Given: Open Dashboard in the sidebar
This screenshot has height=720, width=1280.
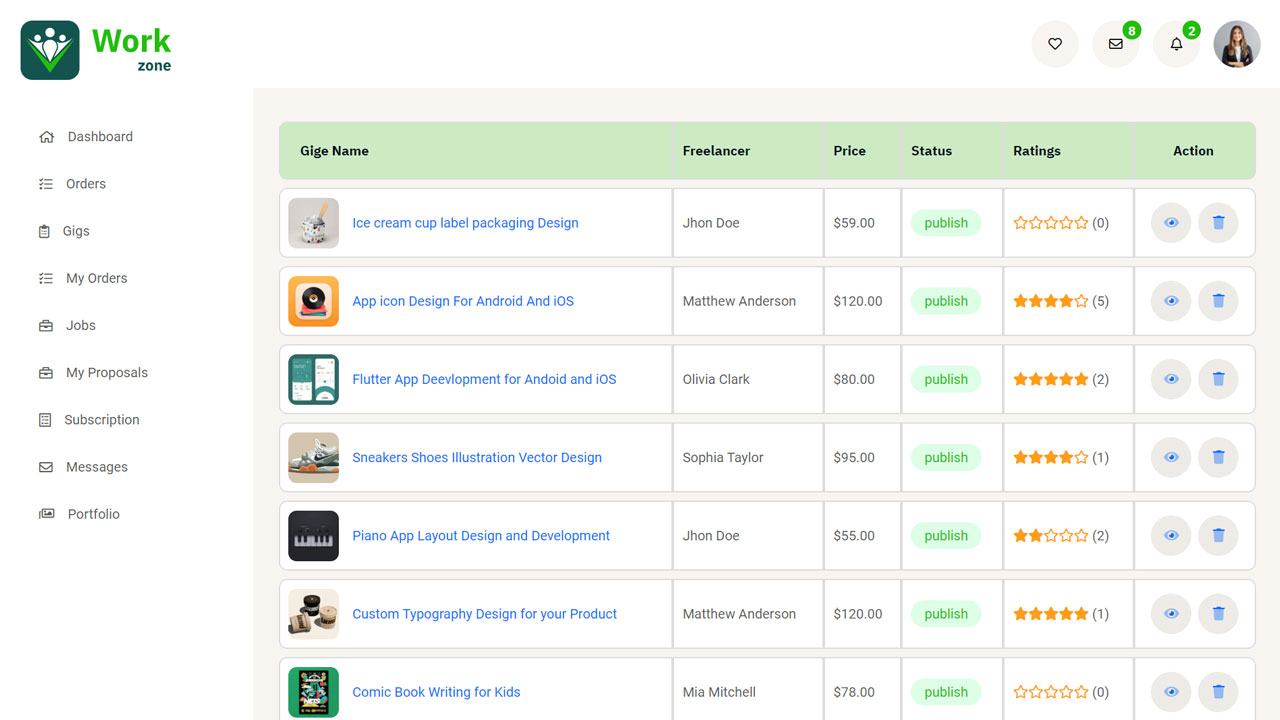Looking at the screenshot, I should pos(99,137).
